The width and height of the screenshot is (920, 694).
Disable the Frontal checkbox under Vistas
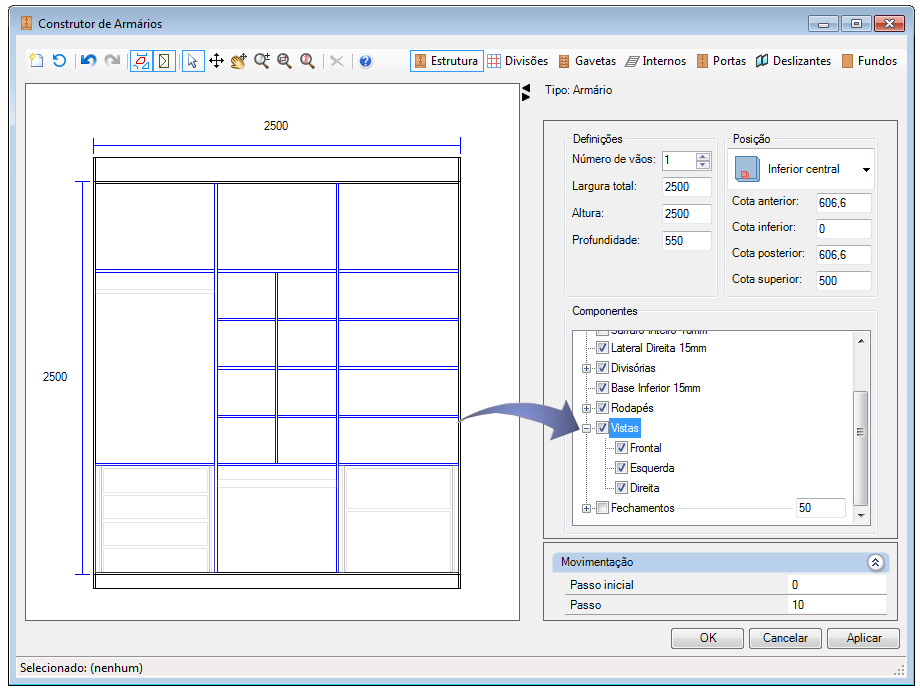pos(621,448)
